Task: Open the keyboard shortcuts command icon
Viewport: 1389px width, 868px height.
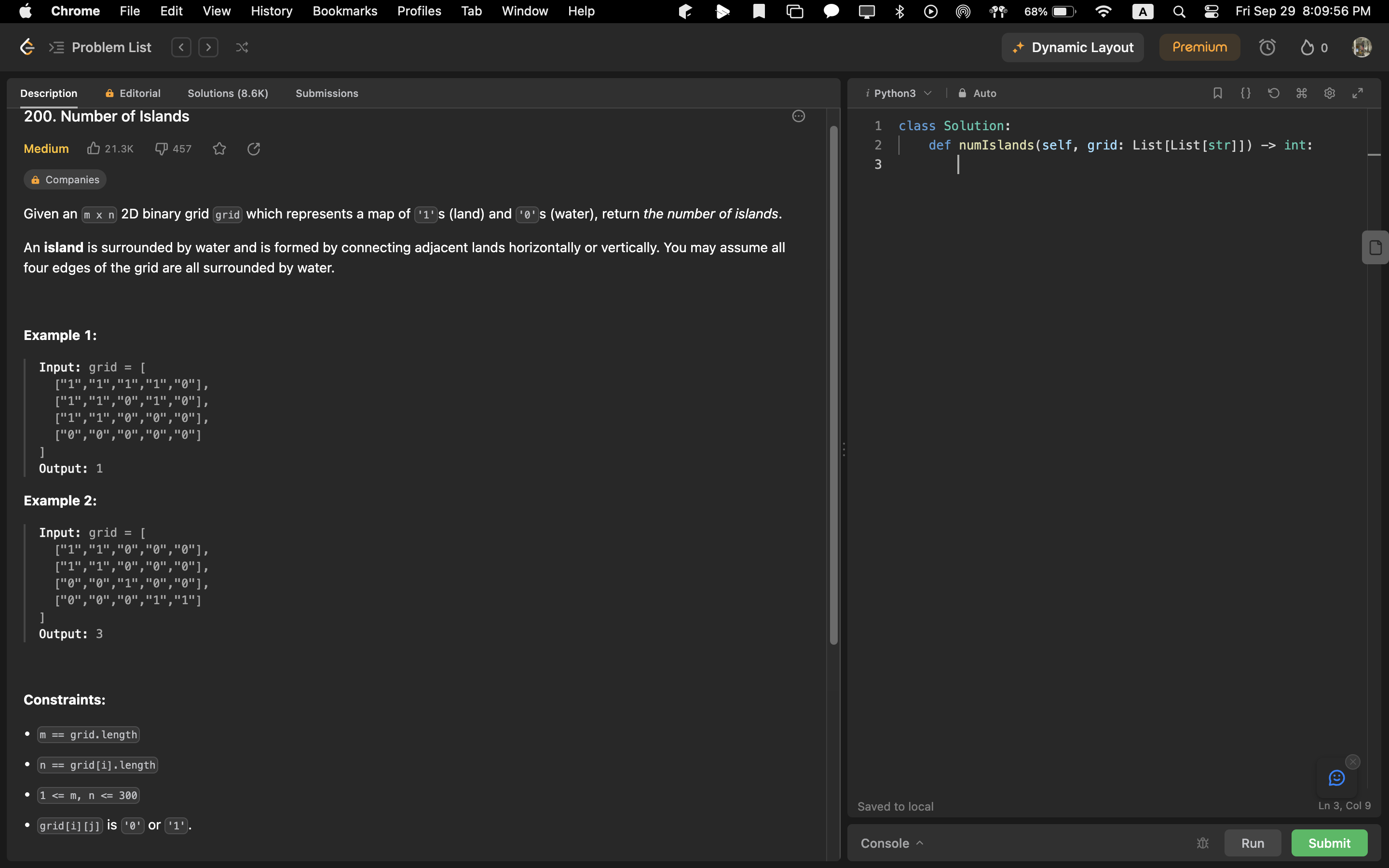Action: click(1301, 93)
